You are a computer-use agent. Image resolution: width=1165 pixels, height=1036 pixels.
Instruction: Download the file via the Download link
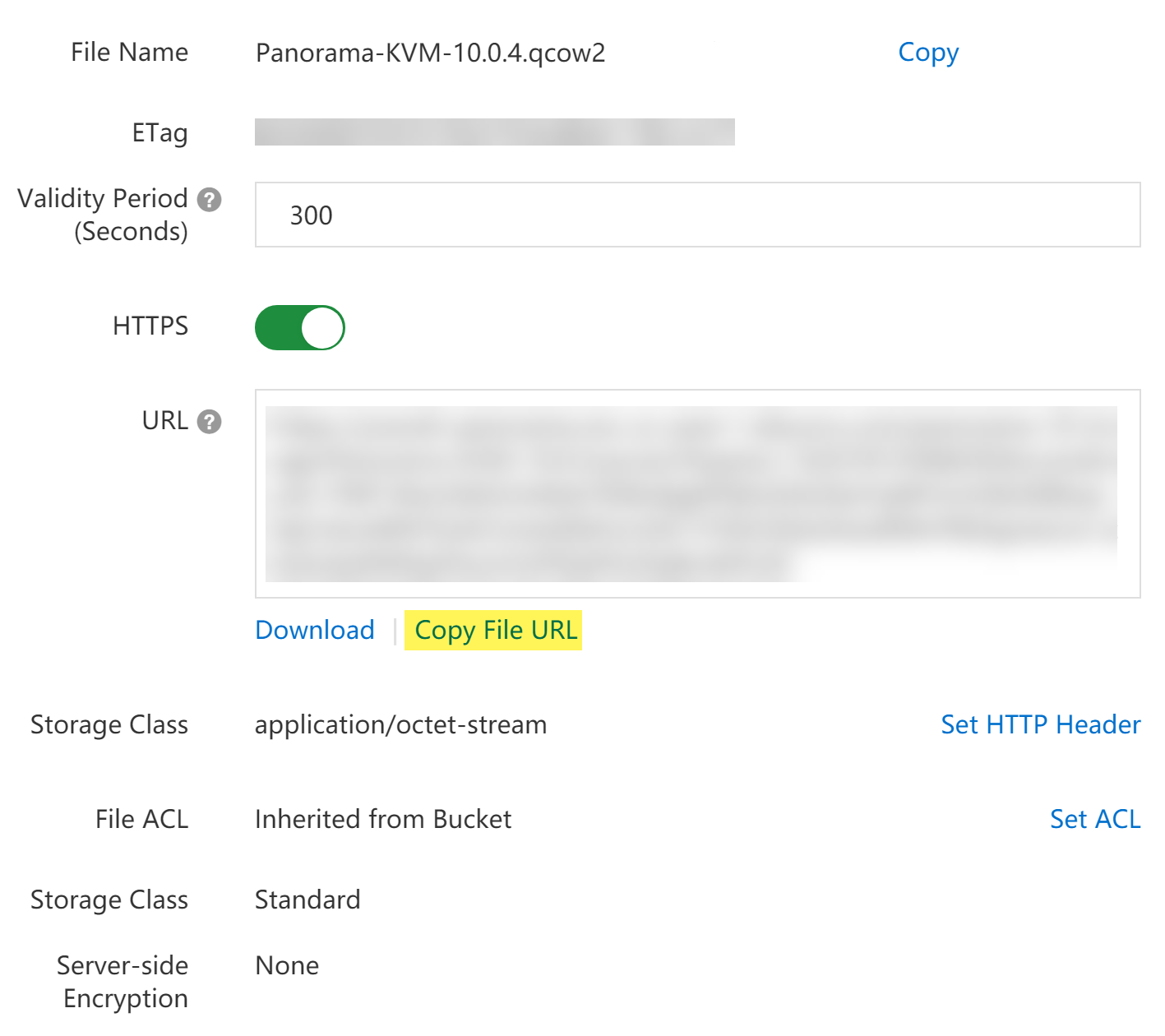click(315, 630)
